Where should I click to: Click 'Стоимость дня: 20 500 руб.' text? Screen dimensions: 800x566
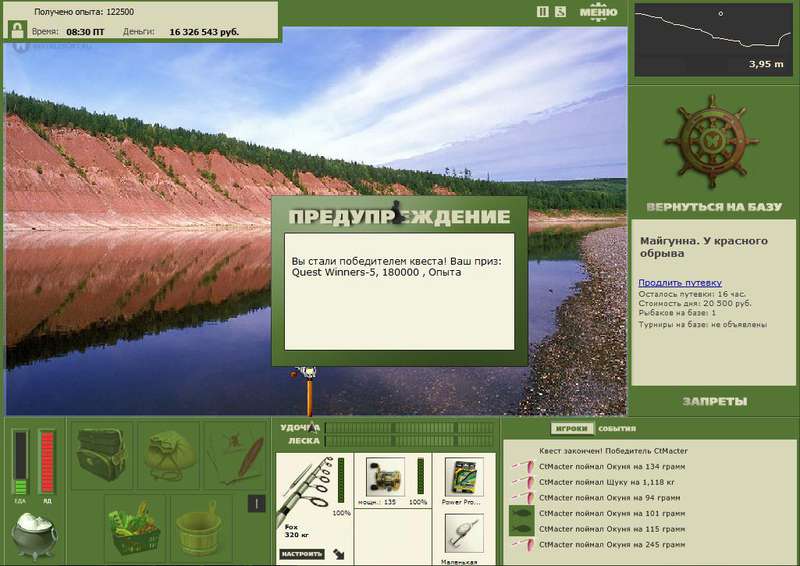tap(695, 303)
